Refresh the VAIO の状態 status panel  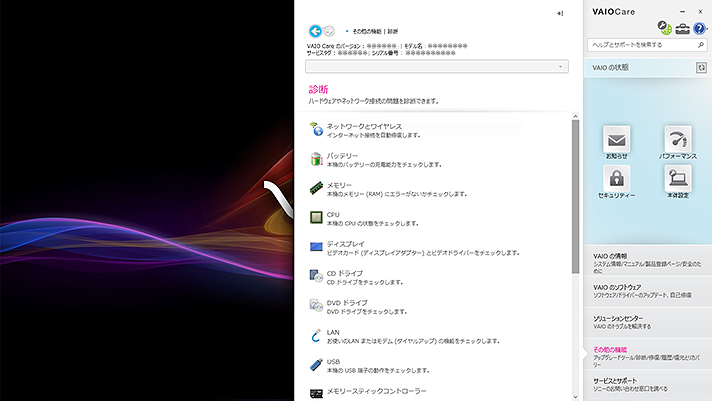click(x=701, y=66)
